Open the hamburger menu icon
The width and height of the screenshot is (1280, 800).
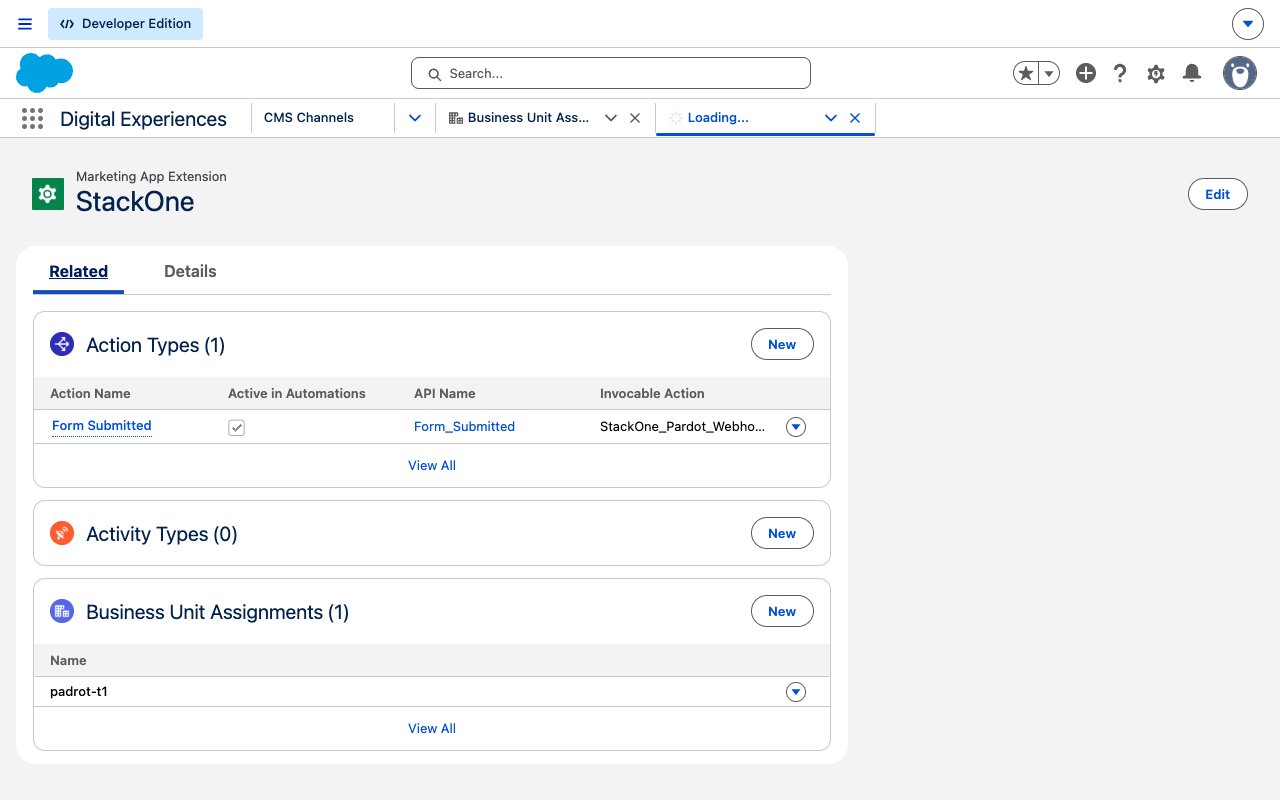tap(25, 24)
